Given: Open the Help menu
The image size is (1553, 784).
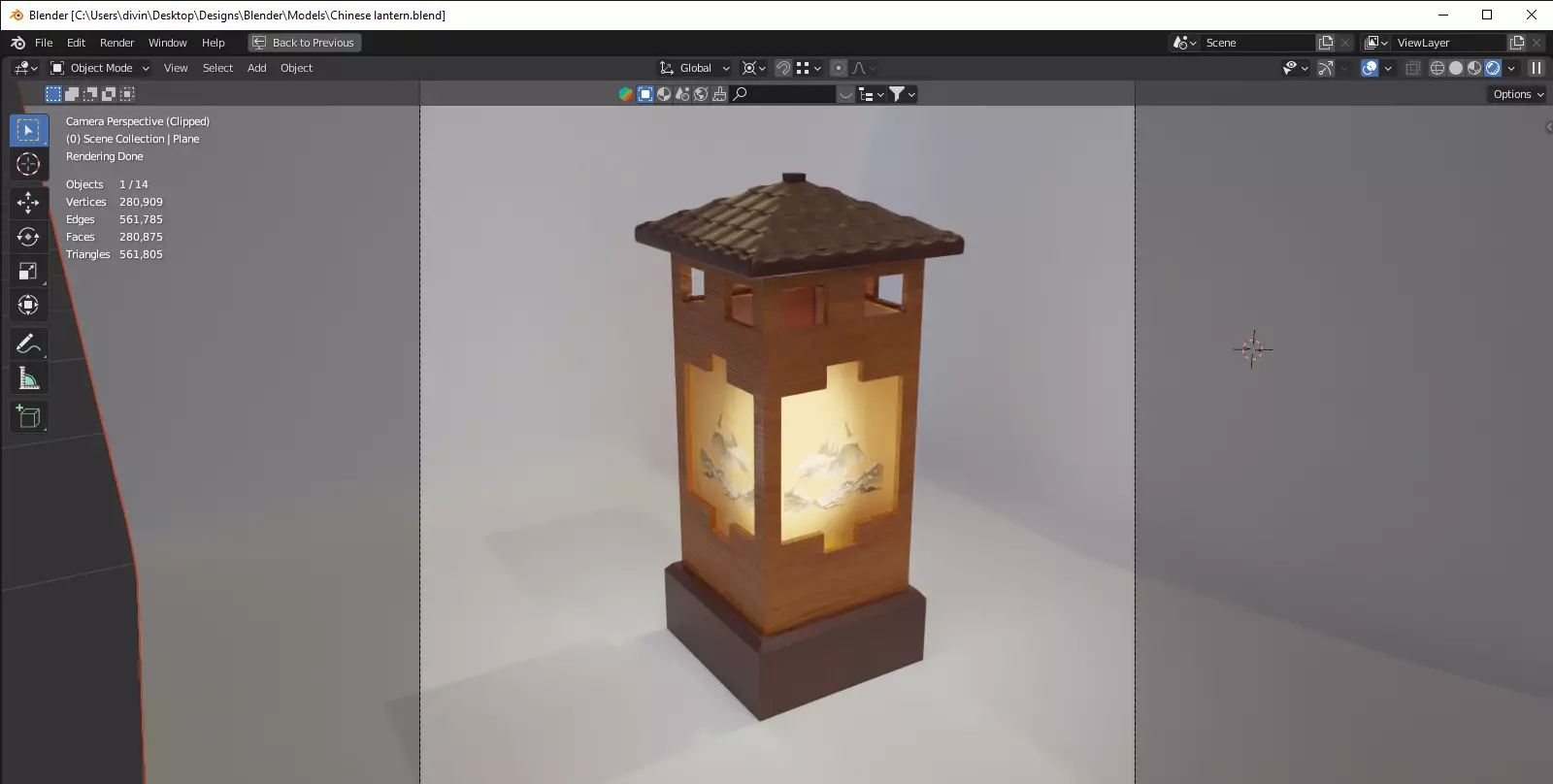Looking at the screenshot, I should click(213, 43).
